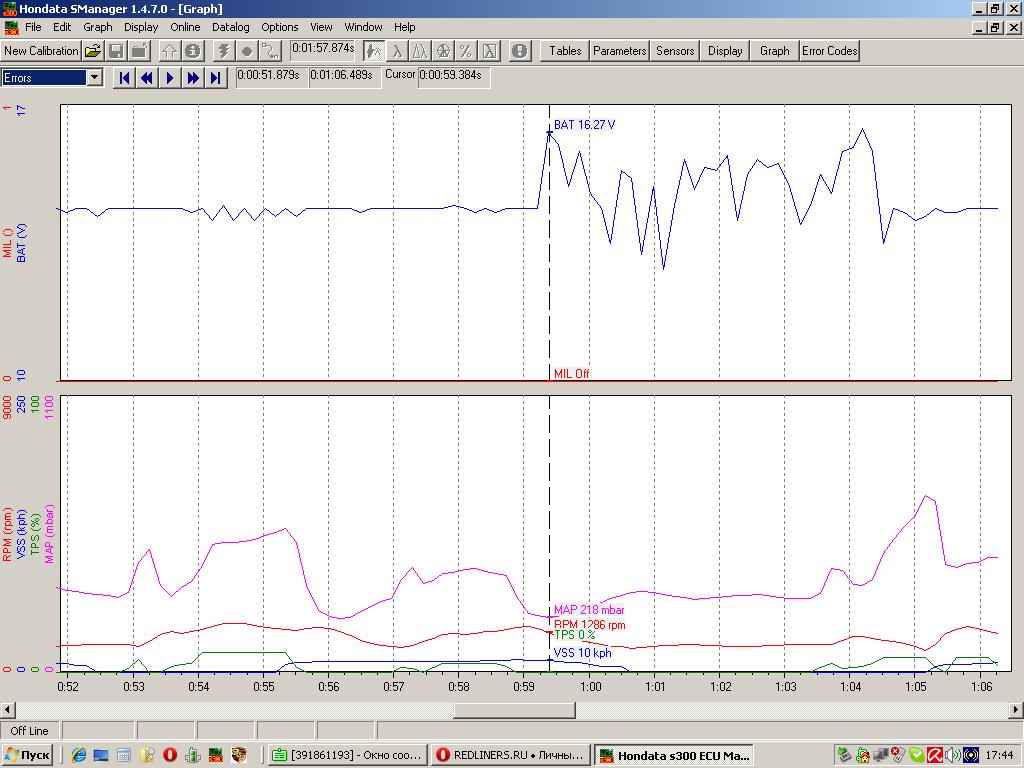
Task: Click the BAT 16.27 V cursor label
Action: point(584,125)
